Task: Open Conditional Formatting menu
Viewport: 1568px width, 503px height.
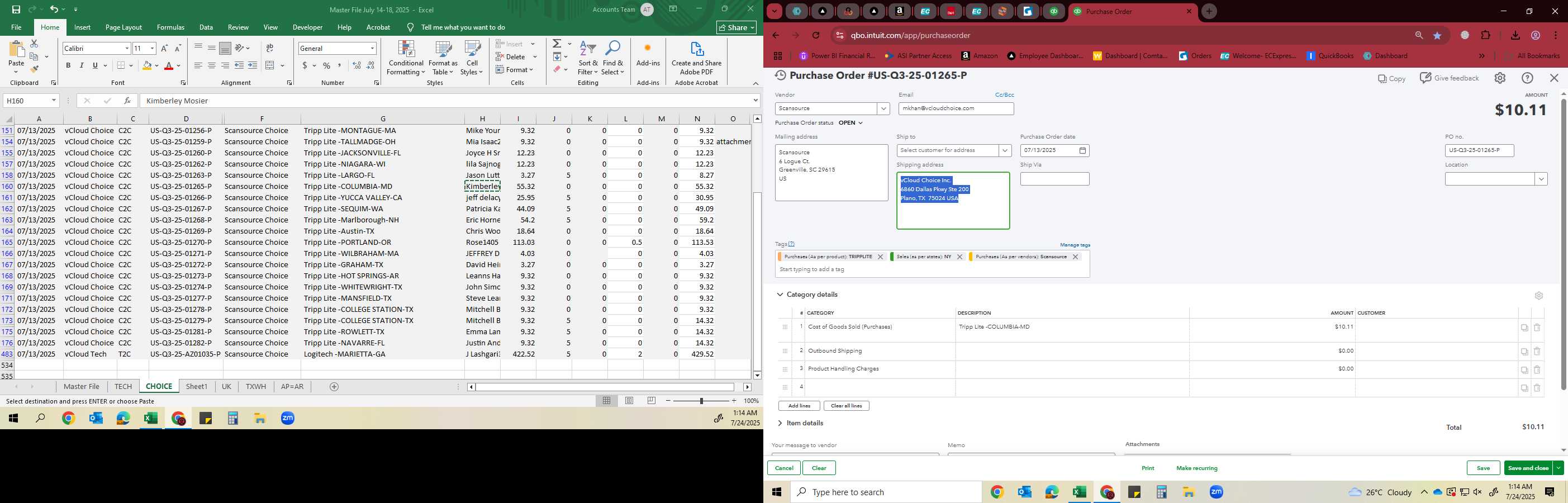Action: point(406,59)
